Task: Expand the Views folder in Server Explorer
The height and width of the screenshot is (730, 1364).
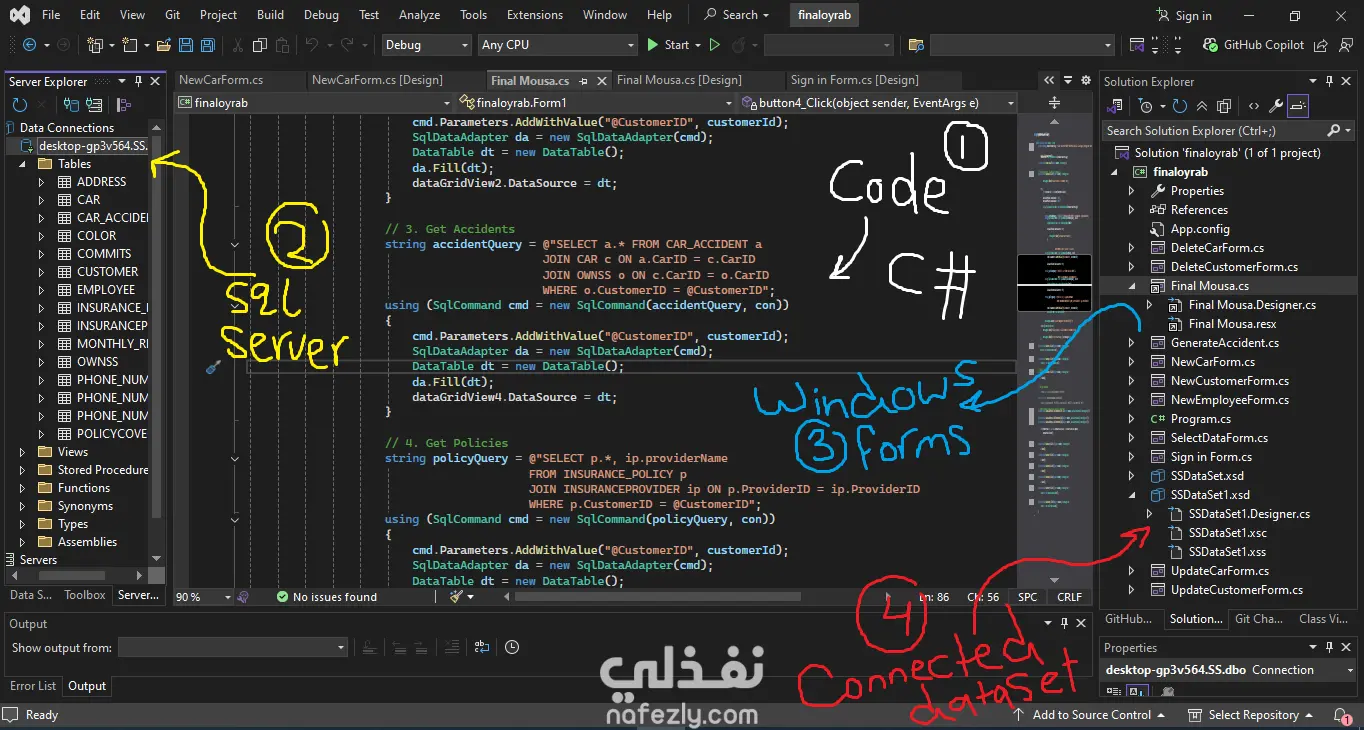Action: 23,452
